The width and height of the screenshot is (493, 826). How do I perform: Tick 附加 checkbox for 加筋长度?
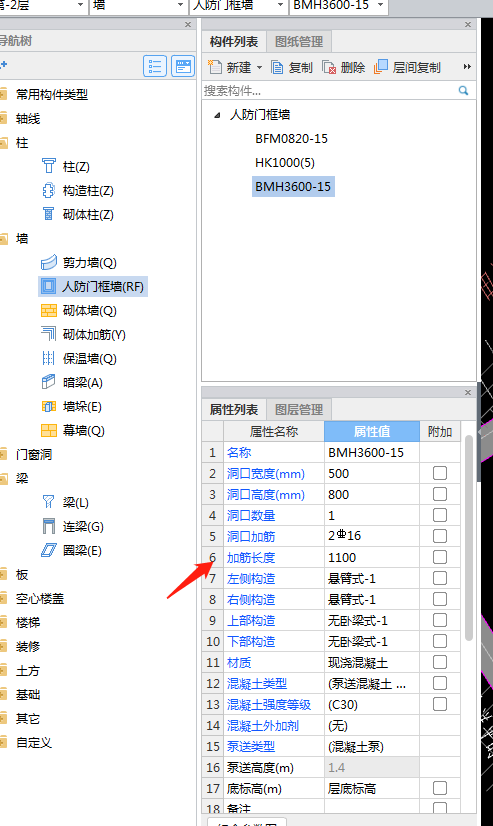click(x=440, y=557)
